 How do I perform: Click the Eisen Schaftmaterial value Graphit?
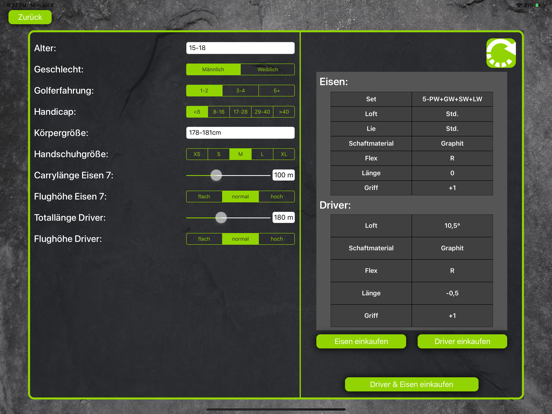(452, 143)
